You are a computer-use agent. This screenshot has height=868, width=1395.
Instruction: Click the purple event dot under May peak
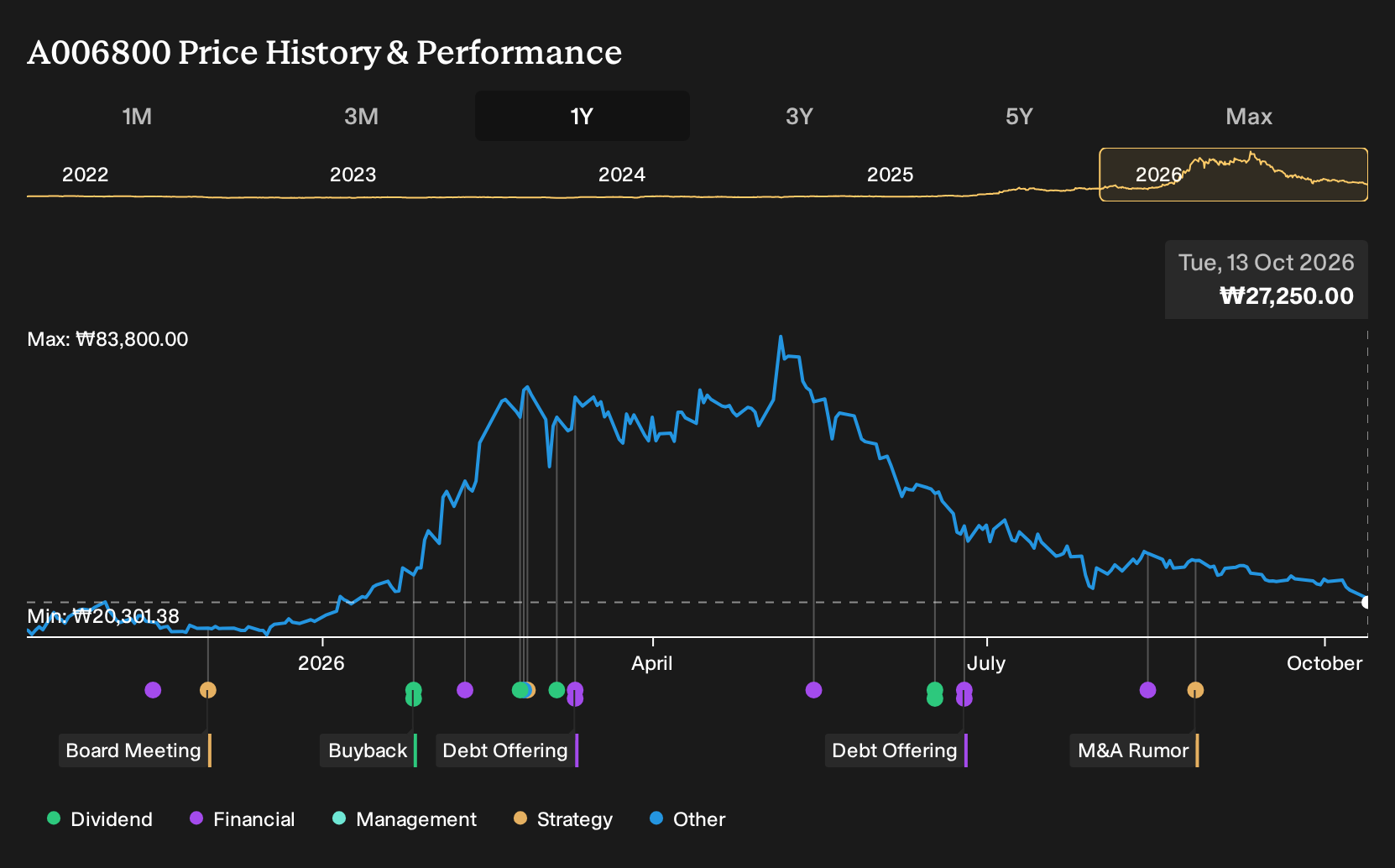[x=813, y=690]
